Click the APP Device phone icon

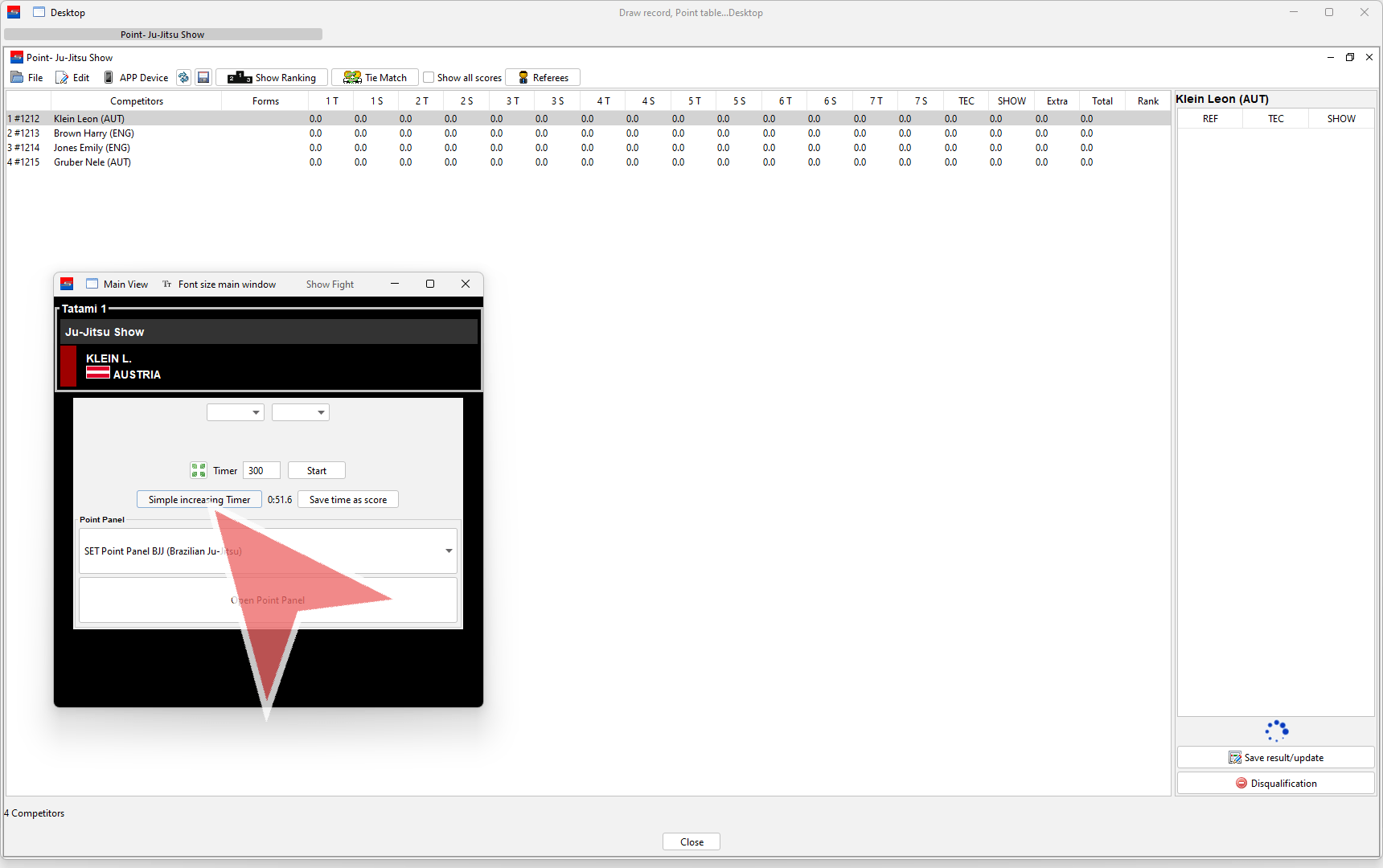click(109, 78)
